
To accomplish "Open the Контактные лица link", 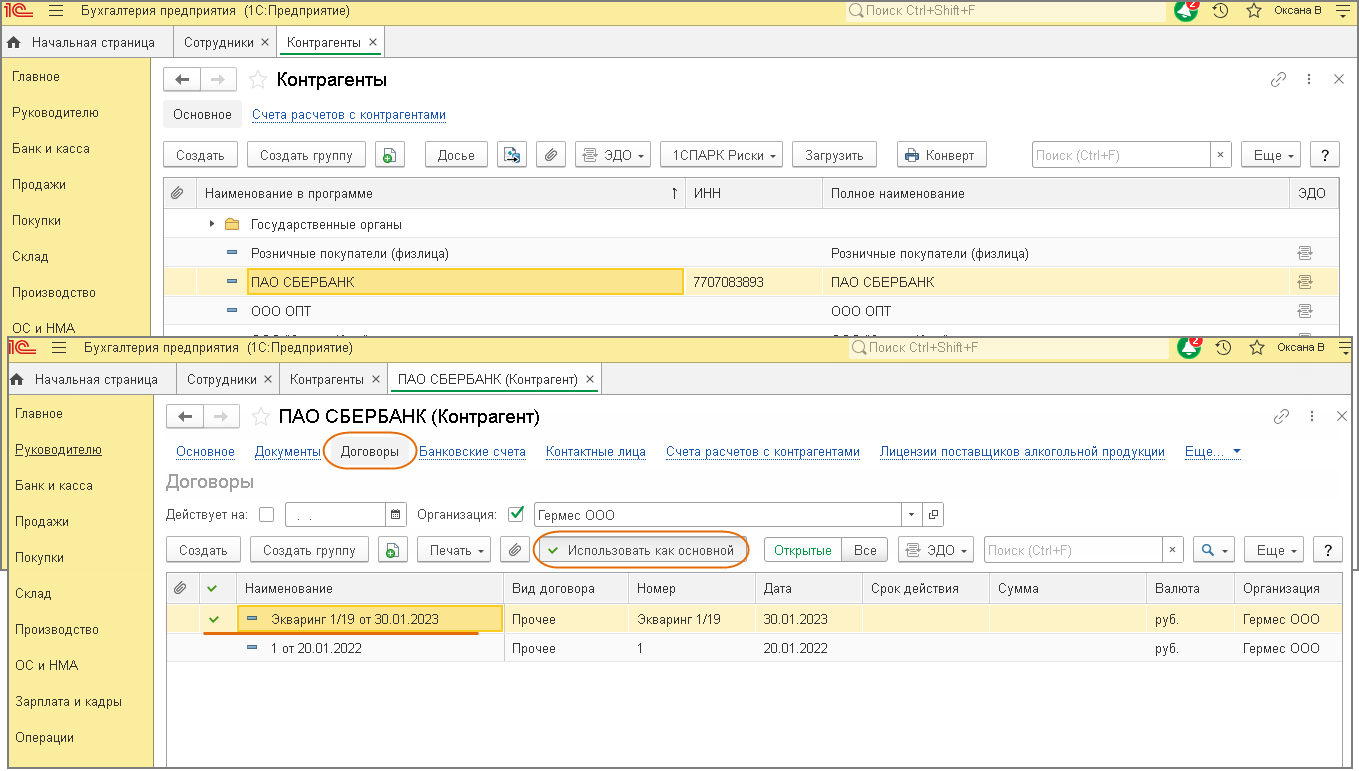I will pyautogui.click(x=596, y=452).
